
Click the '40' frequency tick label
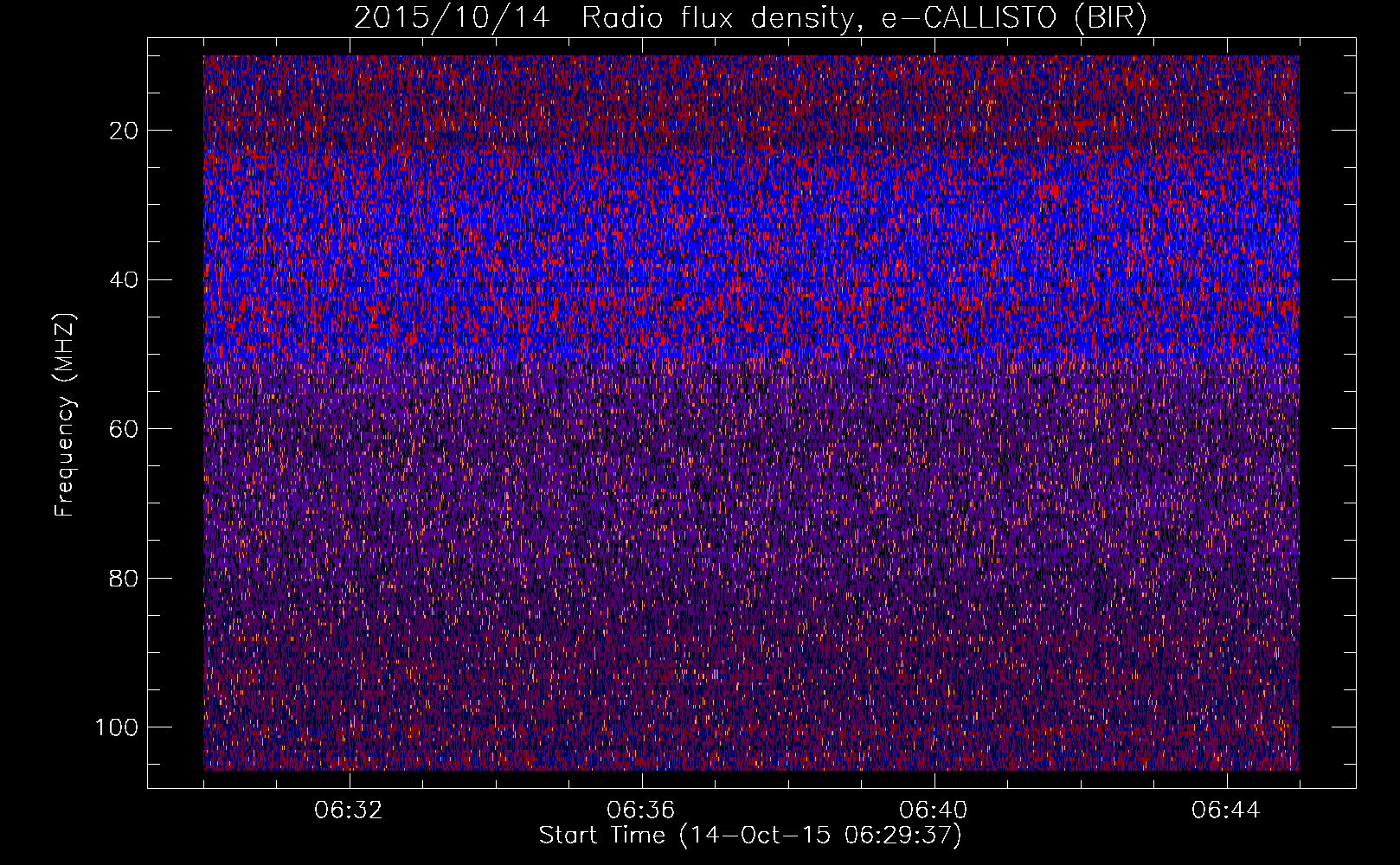(x=125, y=280)
